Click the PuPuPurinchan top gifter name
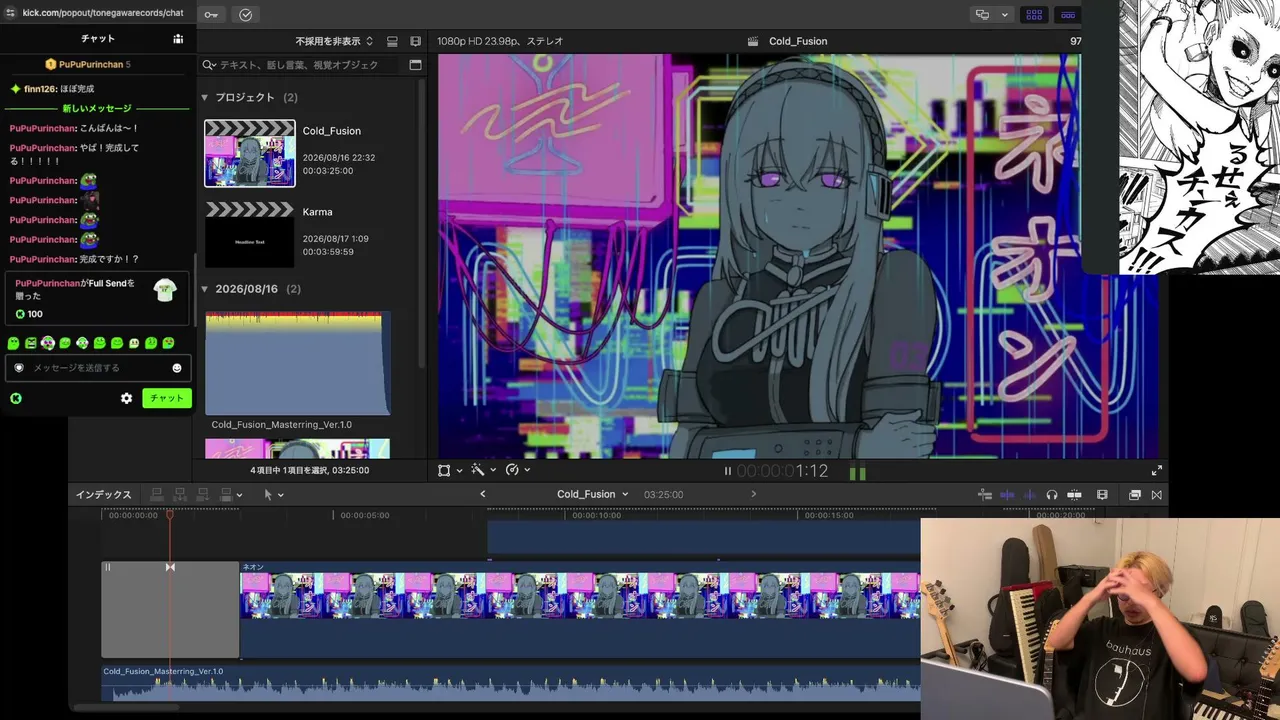1280x720 pixels. click(x=91, y=65)
